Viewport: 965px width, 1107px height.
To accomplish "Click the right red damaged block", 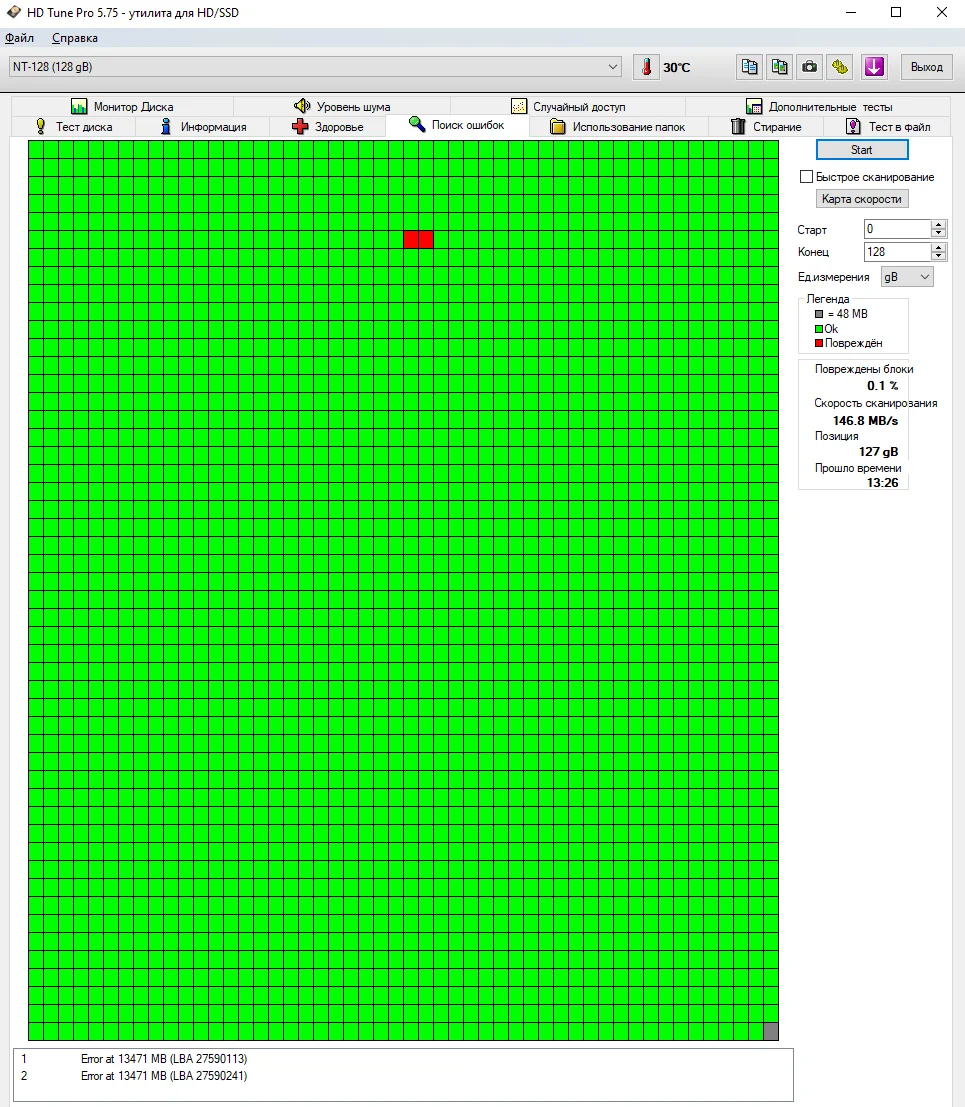I will (426, 239).
